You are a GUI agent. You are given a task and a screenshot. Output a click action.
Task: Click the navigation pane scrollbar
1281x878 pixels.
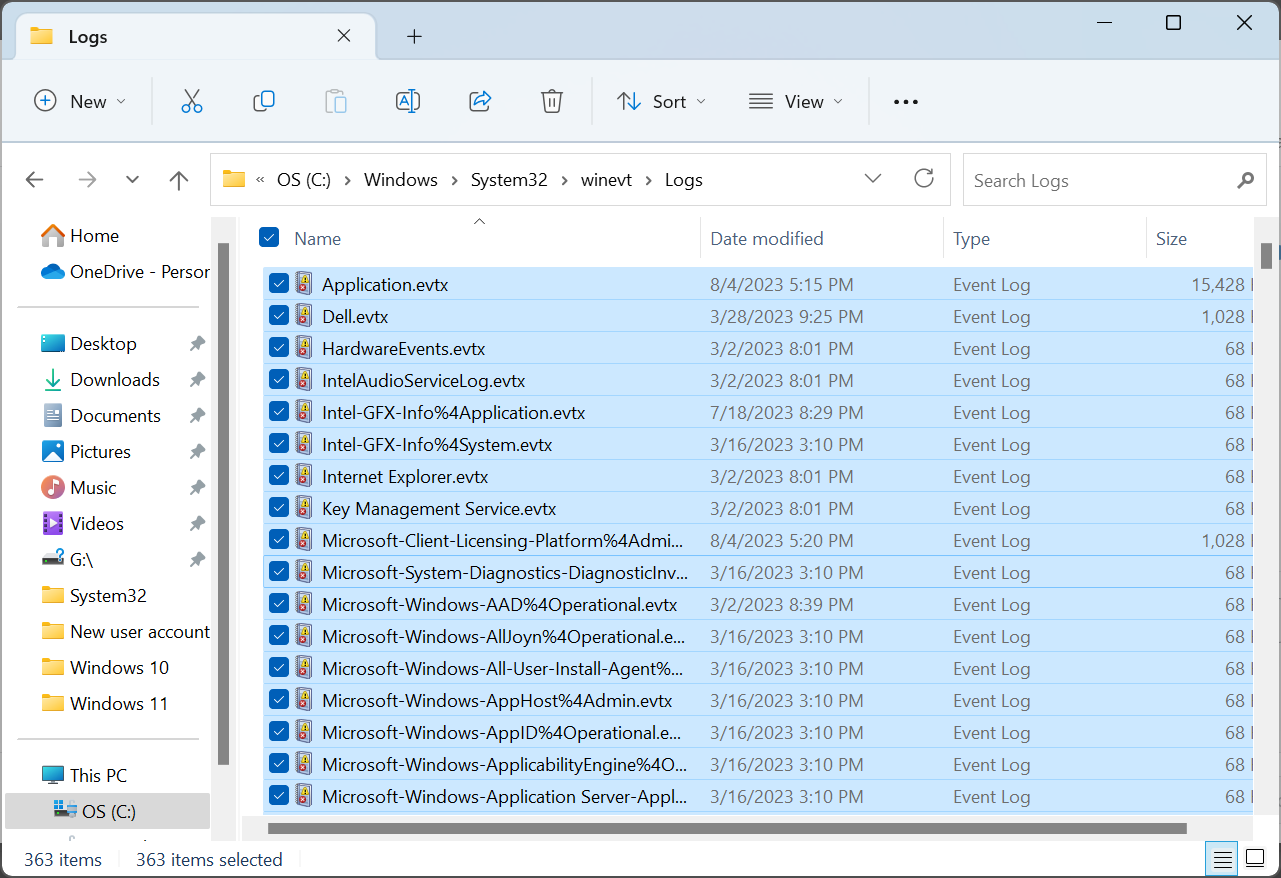(224, 503)
